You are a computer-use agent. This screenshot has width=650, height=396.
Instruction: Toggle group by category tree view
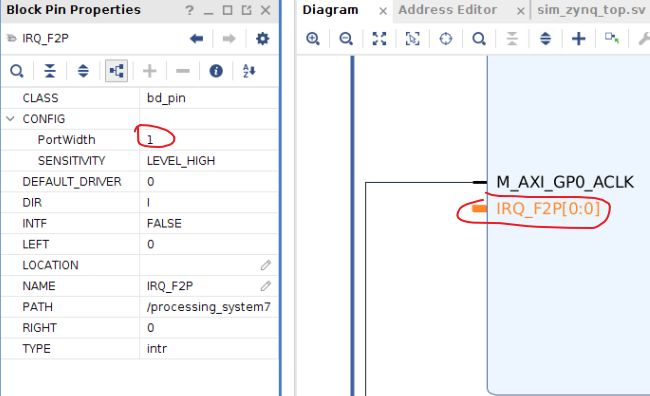point(116,71)
